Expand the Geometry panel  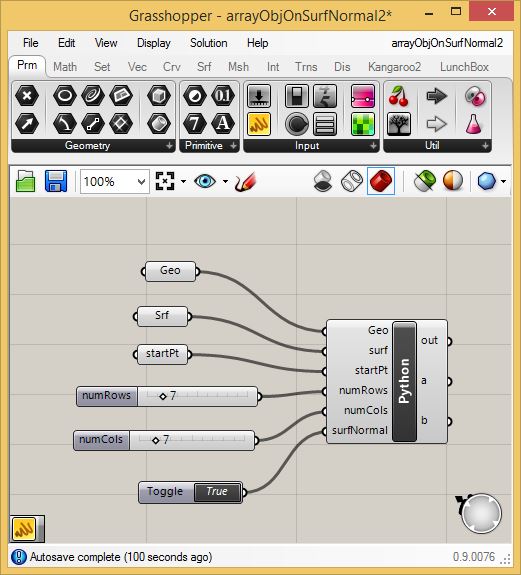click(x=169, y=146)
